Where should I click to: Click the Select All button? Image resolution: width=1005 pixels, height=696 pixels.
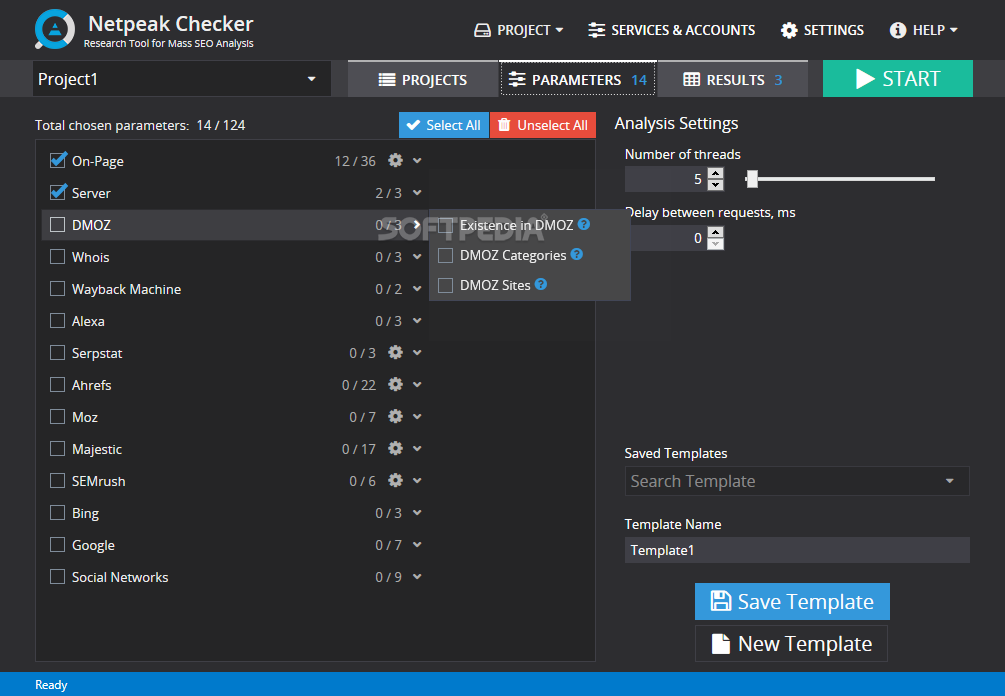(x=444, y=125)
